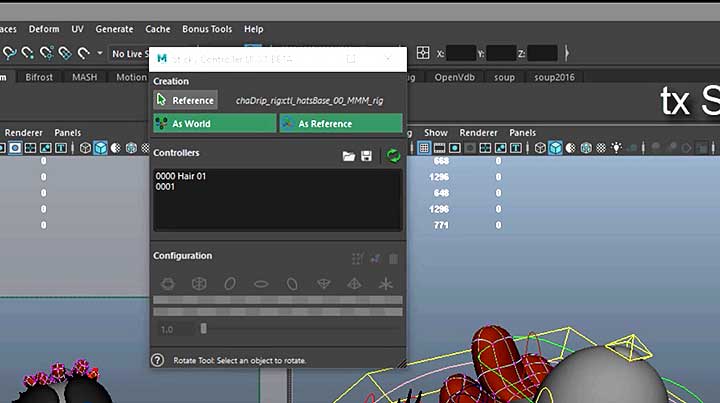Select the star-shaped controller shape icon

pos(386,284)
